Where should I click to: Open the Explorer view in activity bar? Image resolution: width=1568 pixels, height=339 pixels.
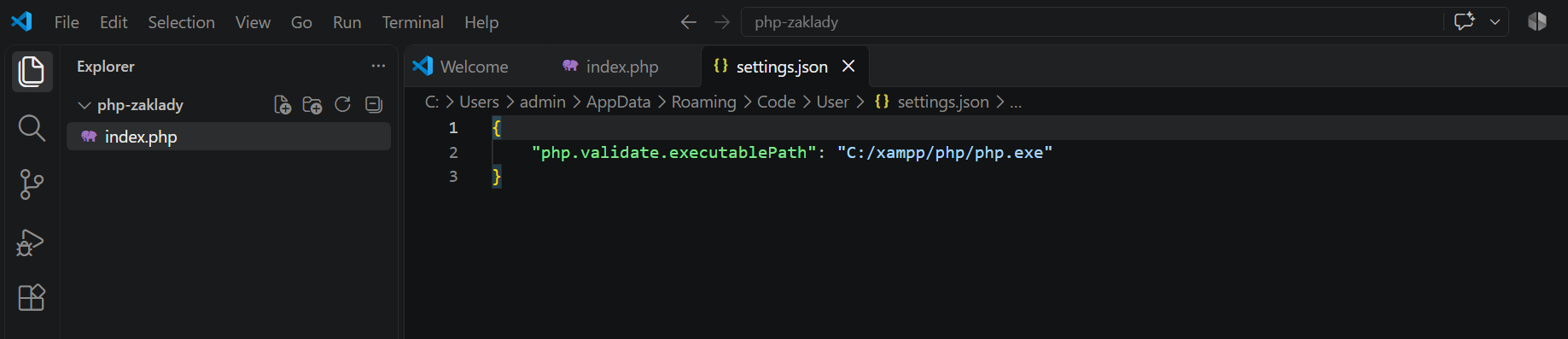pos(32,72)
